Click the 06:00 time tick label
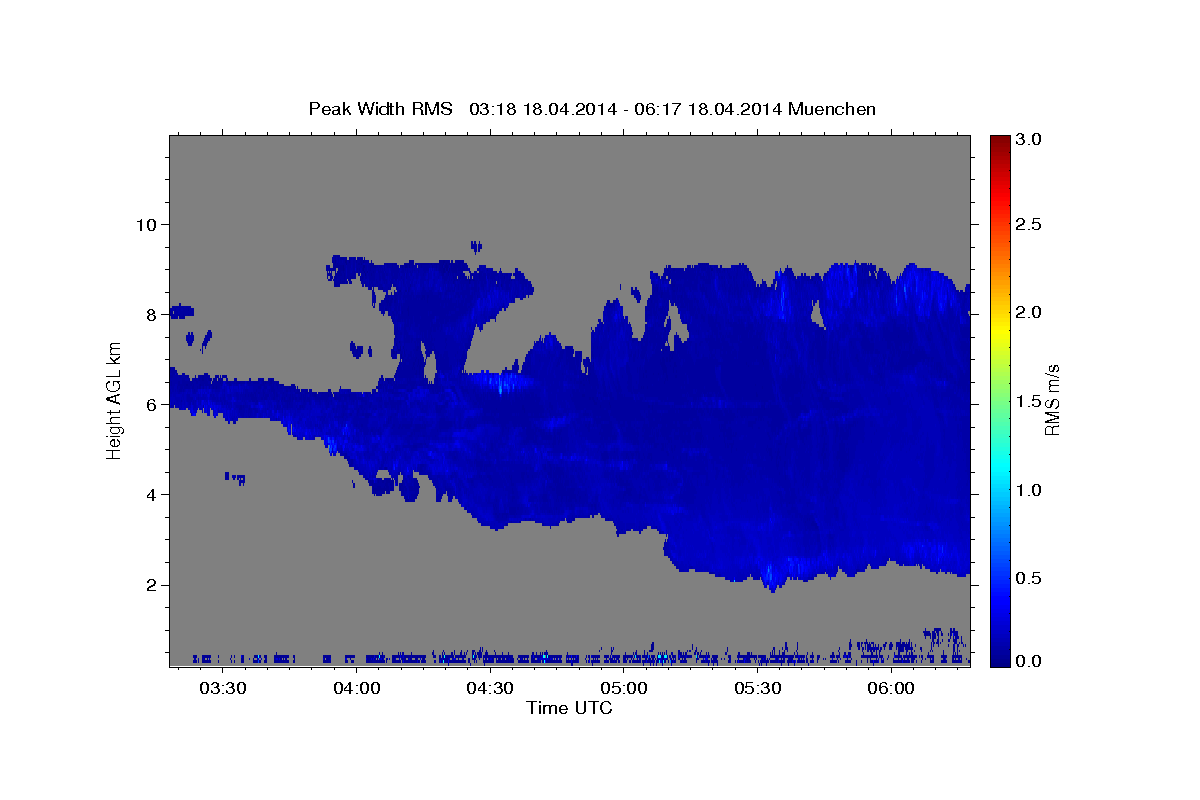 tap(891, 689)
